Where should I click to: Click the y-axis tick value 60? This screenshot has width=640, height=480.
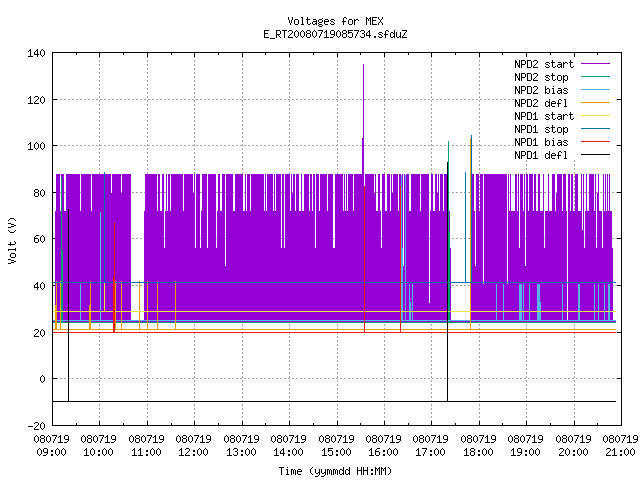click(39, 239)
